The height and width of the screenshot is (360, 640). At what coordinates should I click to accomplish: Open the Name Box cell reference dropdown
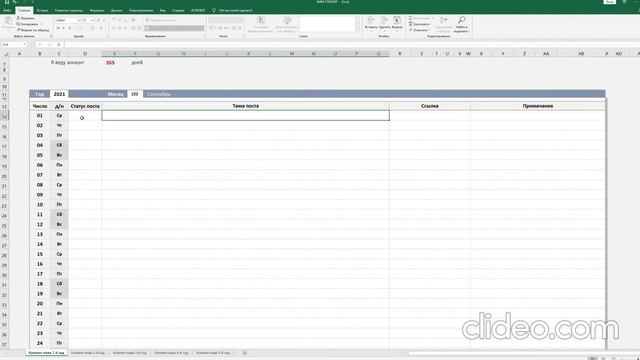25,44
